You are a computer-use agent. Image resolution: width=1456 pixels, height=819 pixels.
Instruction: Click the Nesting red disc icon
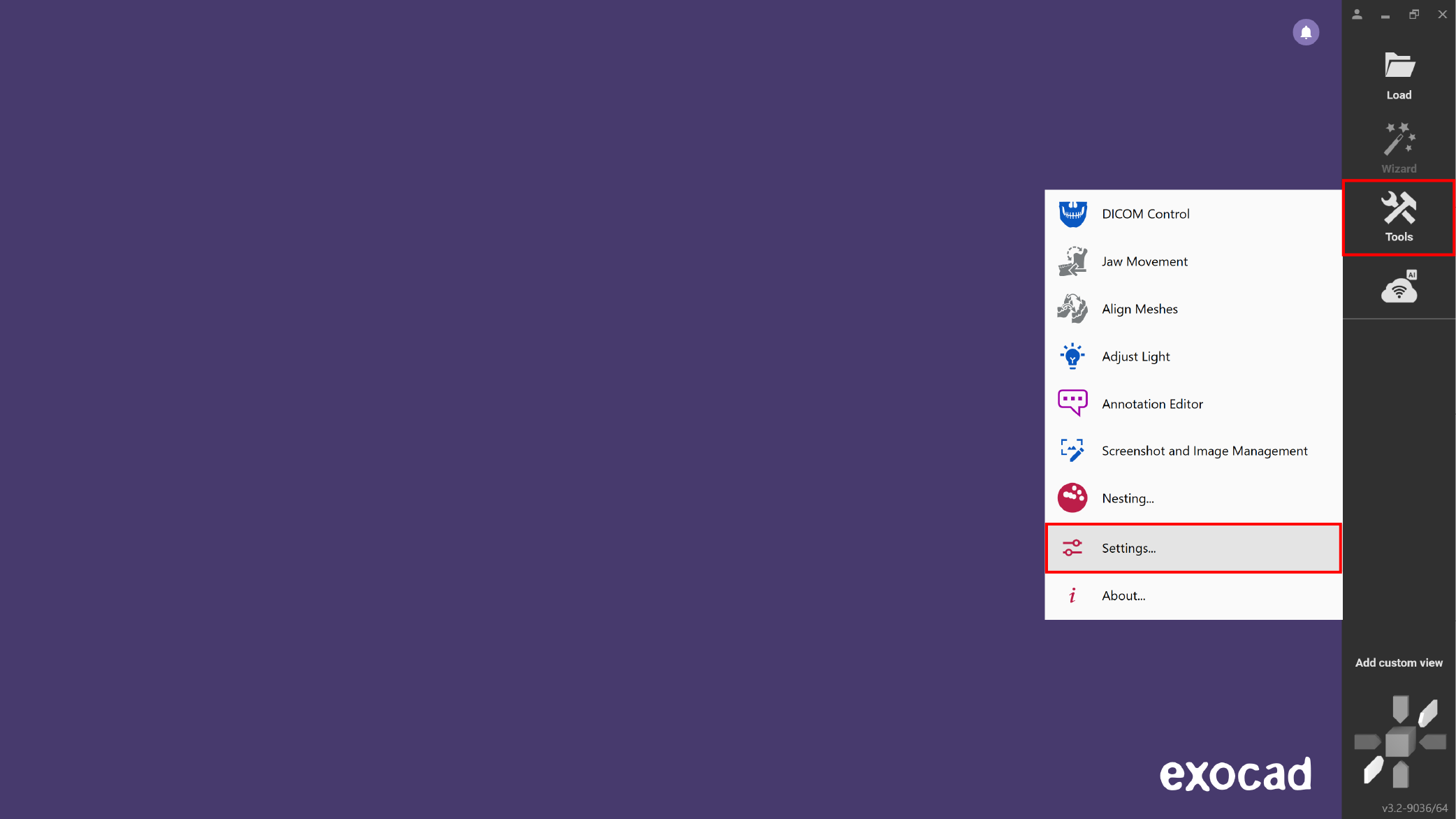[1072, 498]
